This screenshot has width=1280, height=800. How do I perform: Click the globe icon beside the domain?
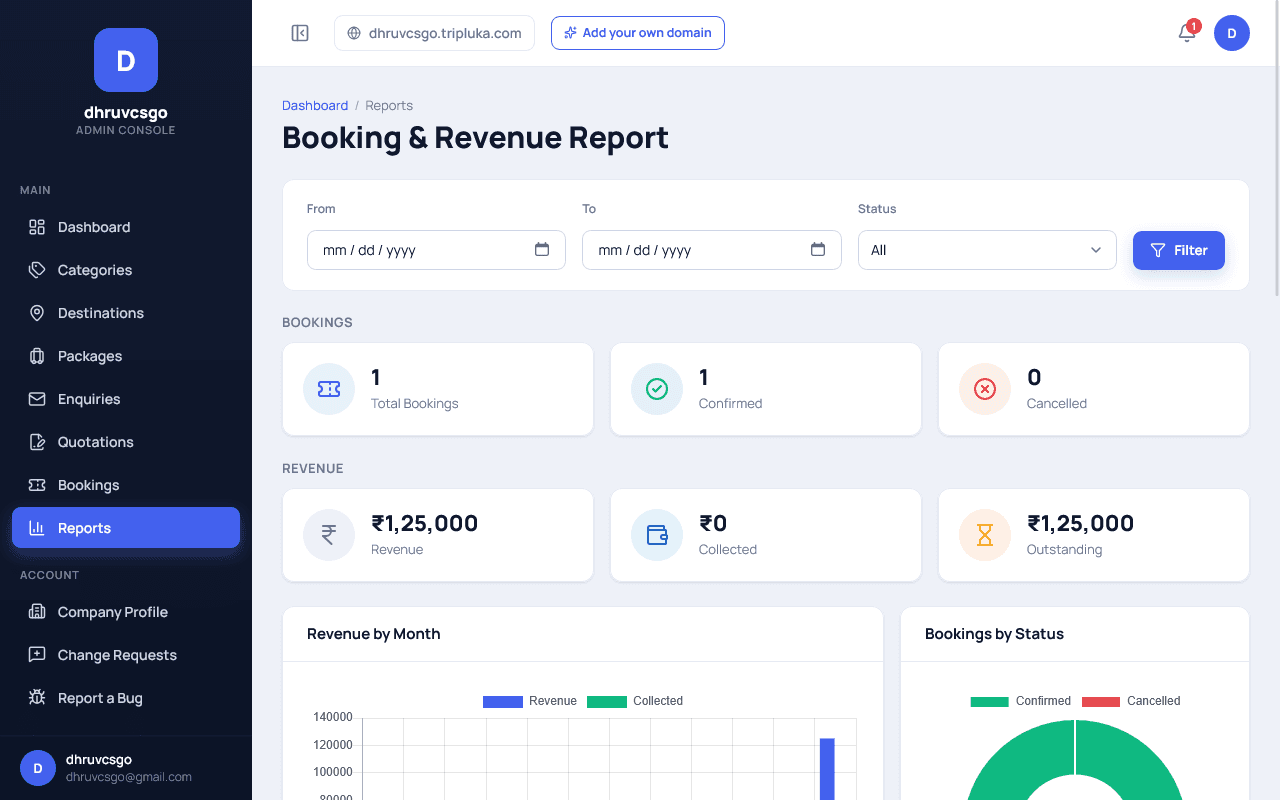(x=354, y=33)
